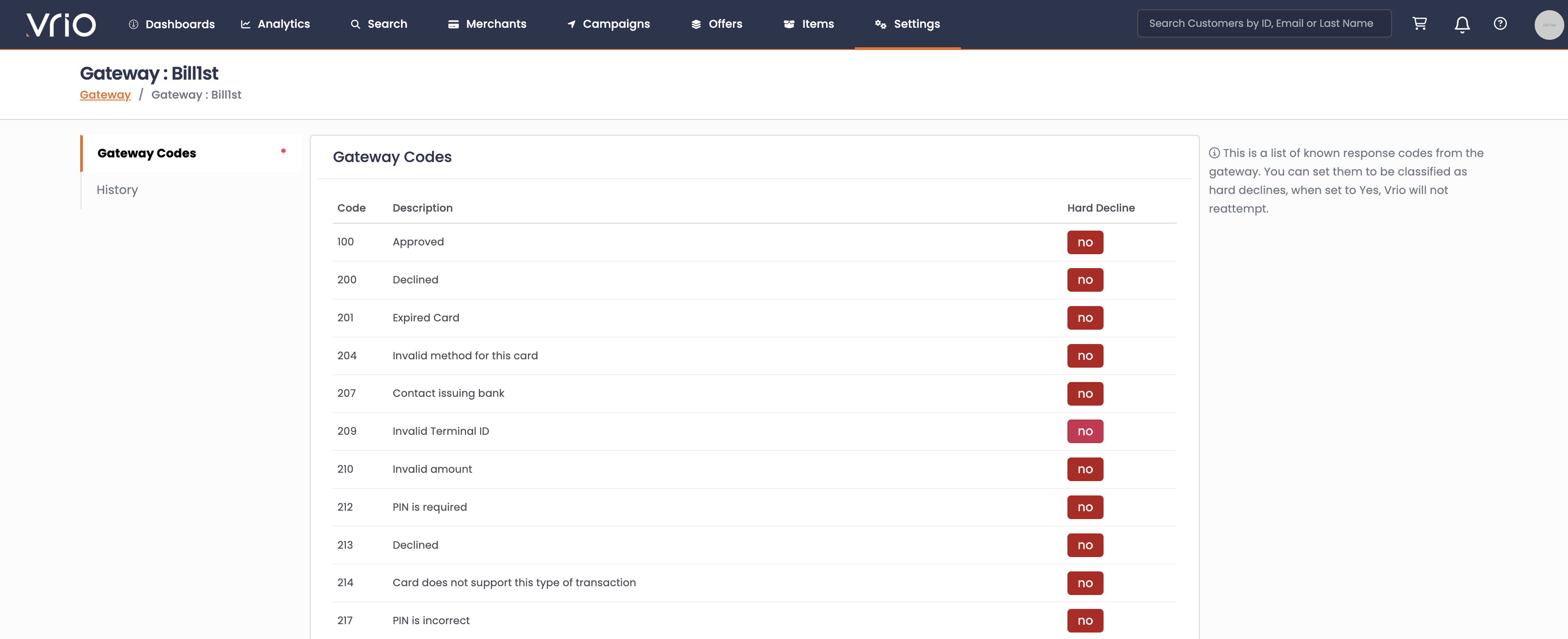Click the 'Contact issuing bank' description
This screenshot has width=1568, height=639.
tap(448, 393)
